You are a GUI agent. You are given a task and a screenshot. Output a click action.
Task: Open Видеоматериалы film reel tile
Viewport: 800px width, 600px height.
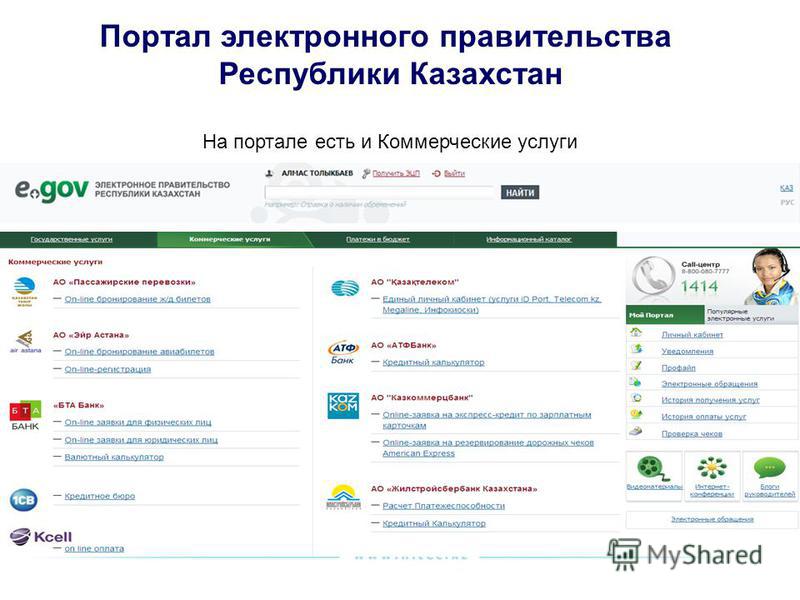point(654,475)
